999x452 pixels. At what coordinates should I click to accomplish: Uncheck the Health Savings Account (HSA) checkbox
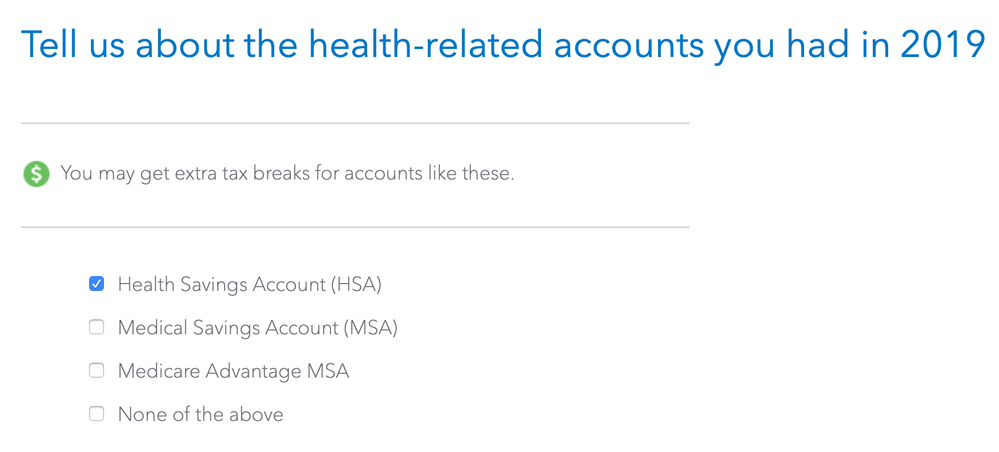click(x=96, y=284)
